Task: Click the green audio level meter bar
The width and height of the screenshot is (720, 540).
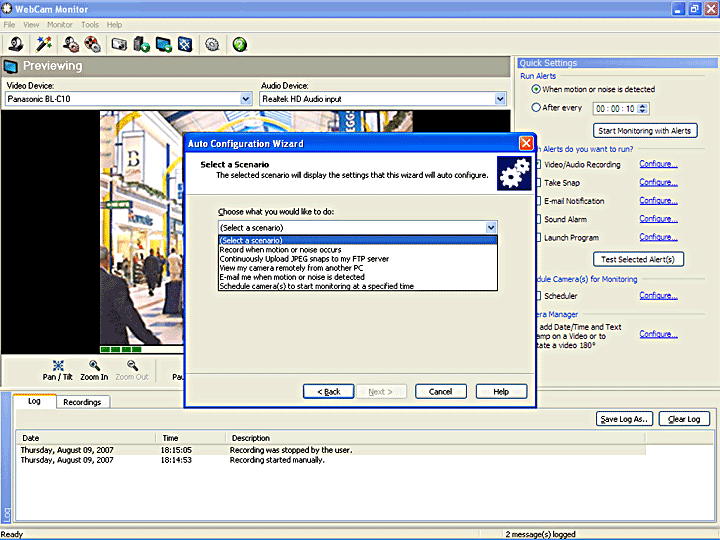Action: [x=121, y=350]
